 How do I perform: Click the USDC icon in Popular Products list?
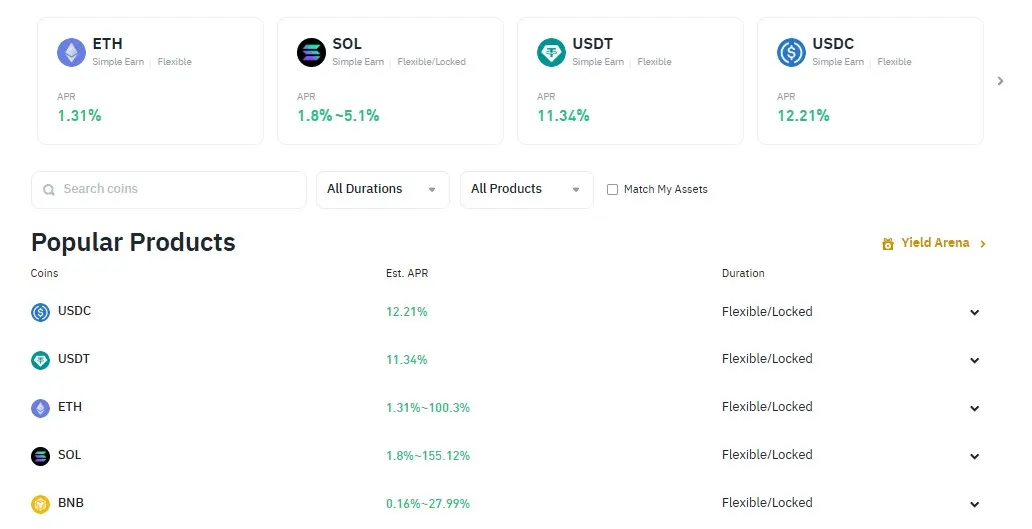[x=40, y=312]
